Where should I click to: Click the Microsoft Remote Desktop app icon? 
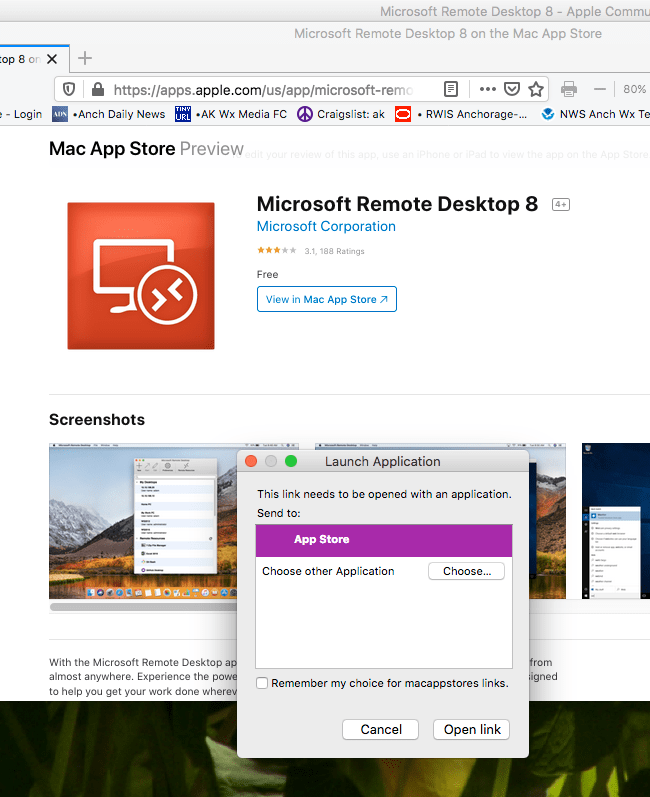[141, 275]
